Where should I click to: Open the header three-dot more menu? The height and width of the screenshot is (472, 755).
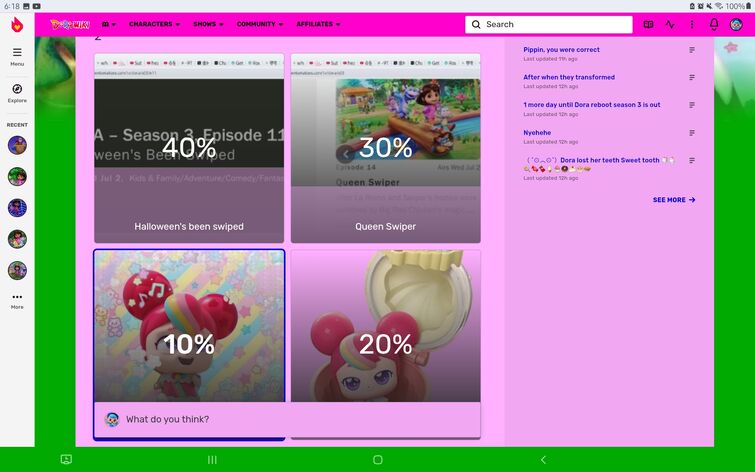click(692, 25)
